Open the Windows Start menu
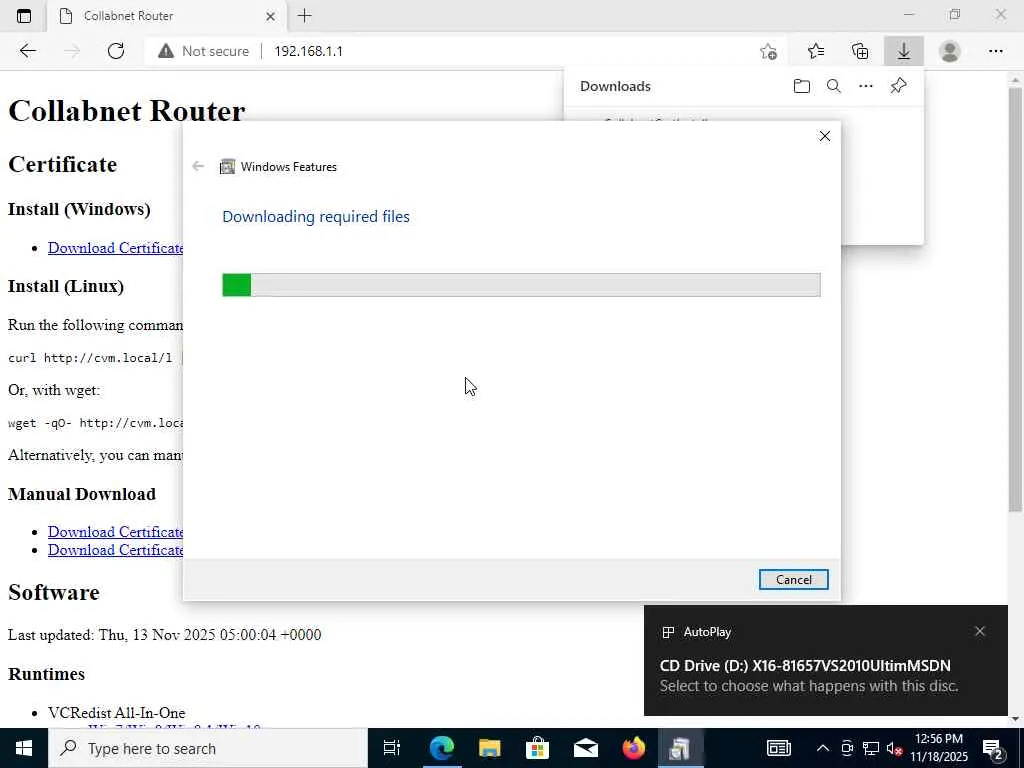 (x=24, y=748)
